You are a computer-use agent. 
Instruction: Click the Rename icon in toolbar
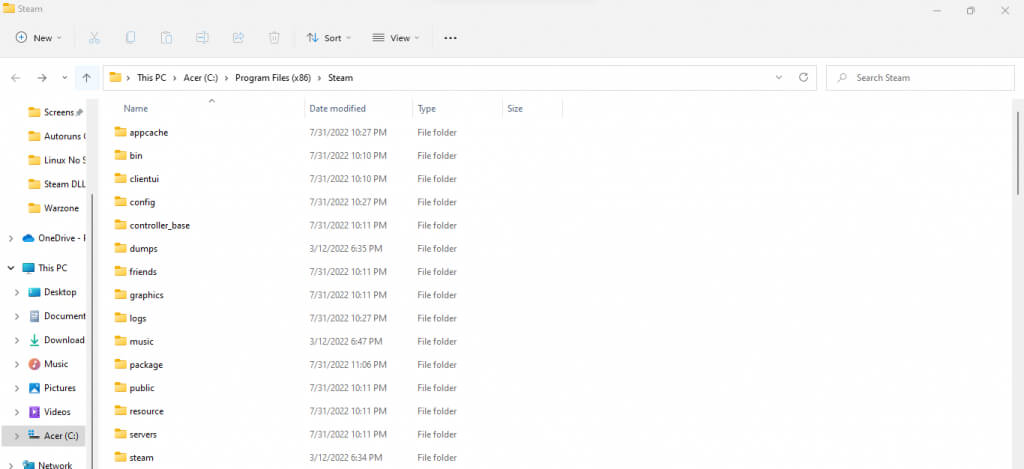pos(202,38)
